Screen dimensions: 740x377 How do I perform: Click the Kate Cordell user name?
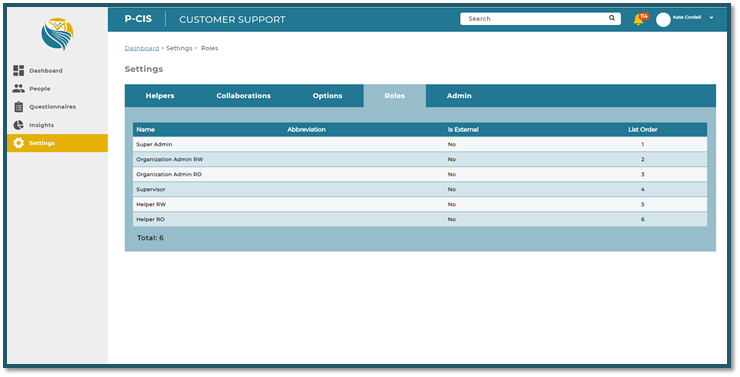(x=687, y=17)
